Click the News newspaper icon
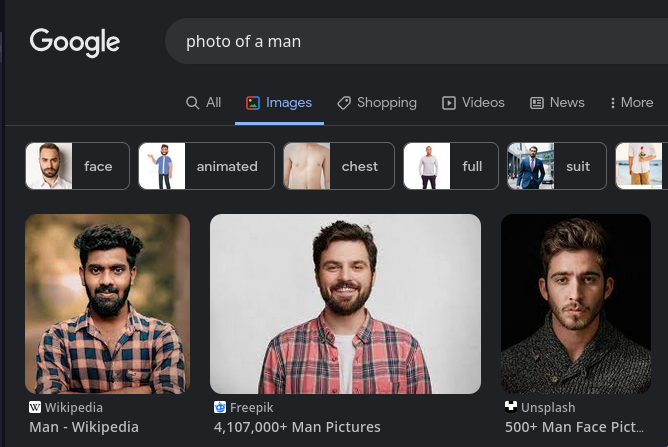 [x=537, y=103]
